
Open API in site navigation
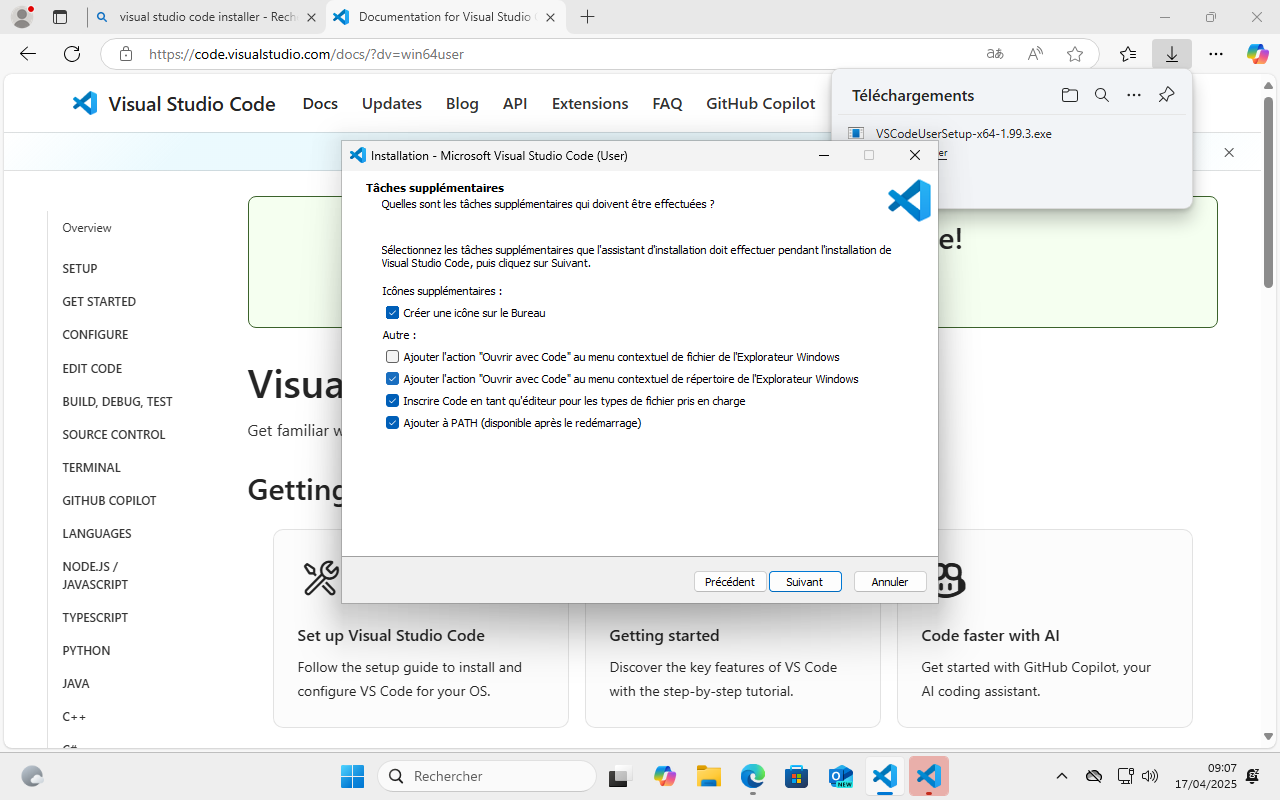[x=515, y=103]
